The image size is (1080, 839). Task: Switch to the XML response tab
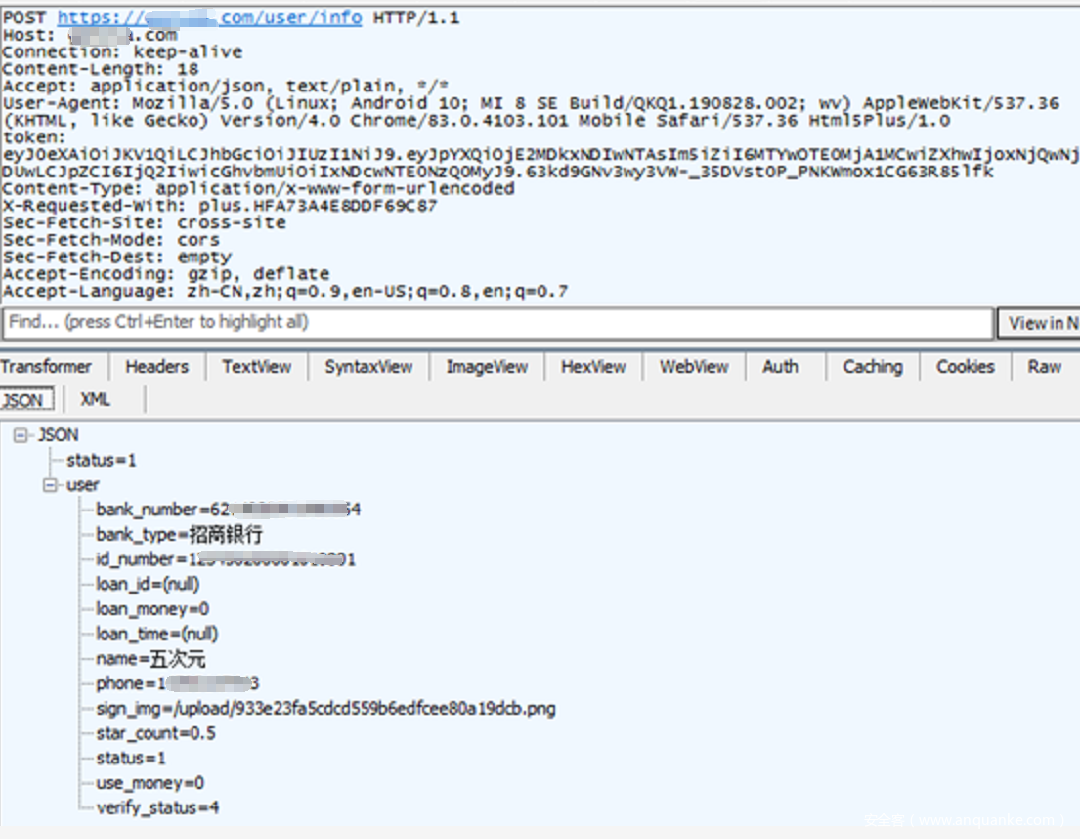point(95,400)
